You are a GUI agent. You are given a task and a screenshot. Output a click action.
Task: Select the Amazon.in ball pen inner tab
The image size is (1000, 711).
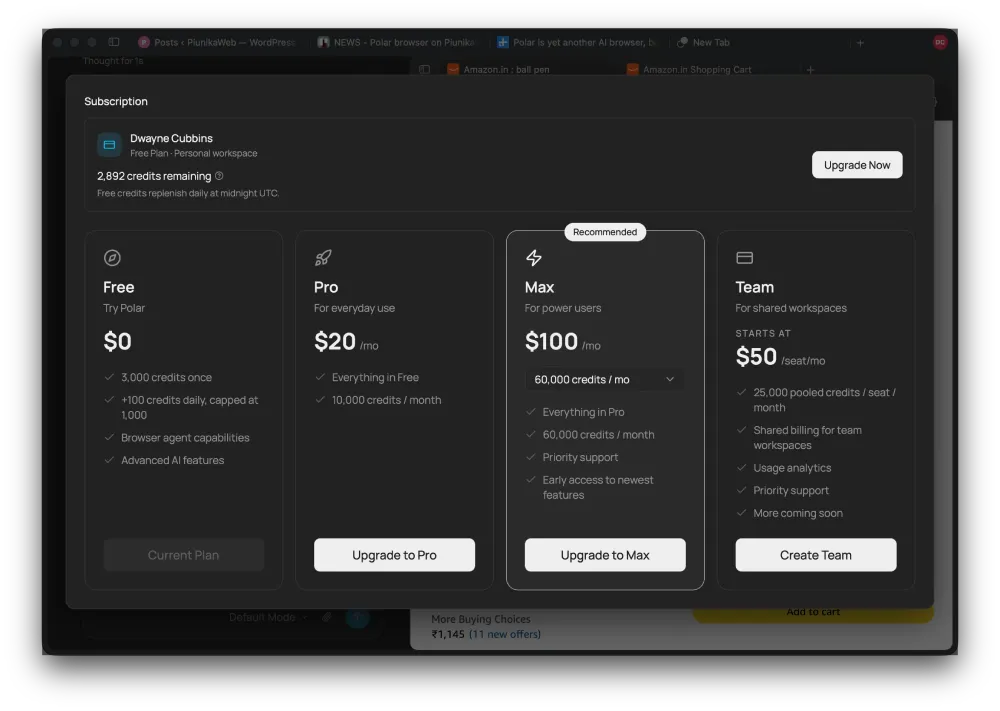tap(499, 70)
